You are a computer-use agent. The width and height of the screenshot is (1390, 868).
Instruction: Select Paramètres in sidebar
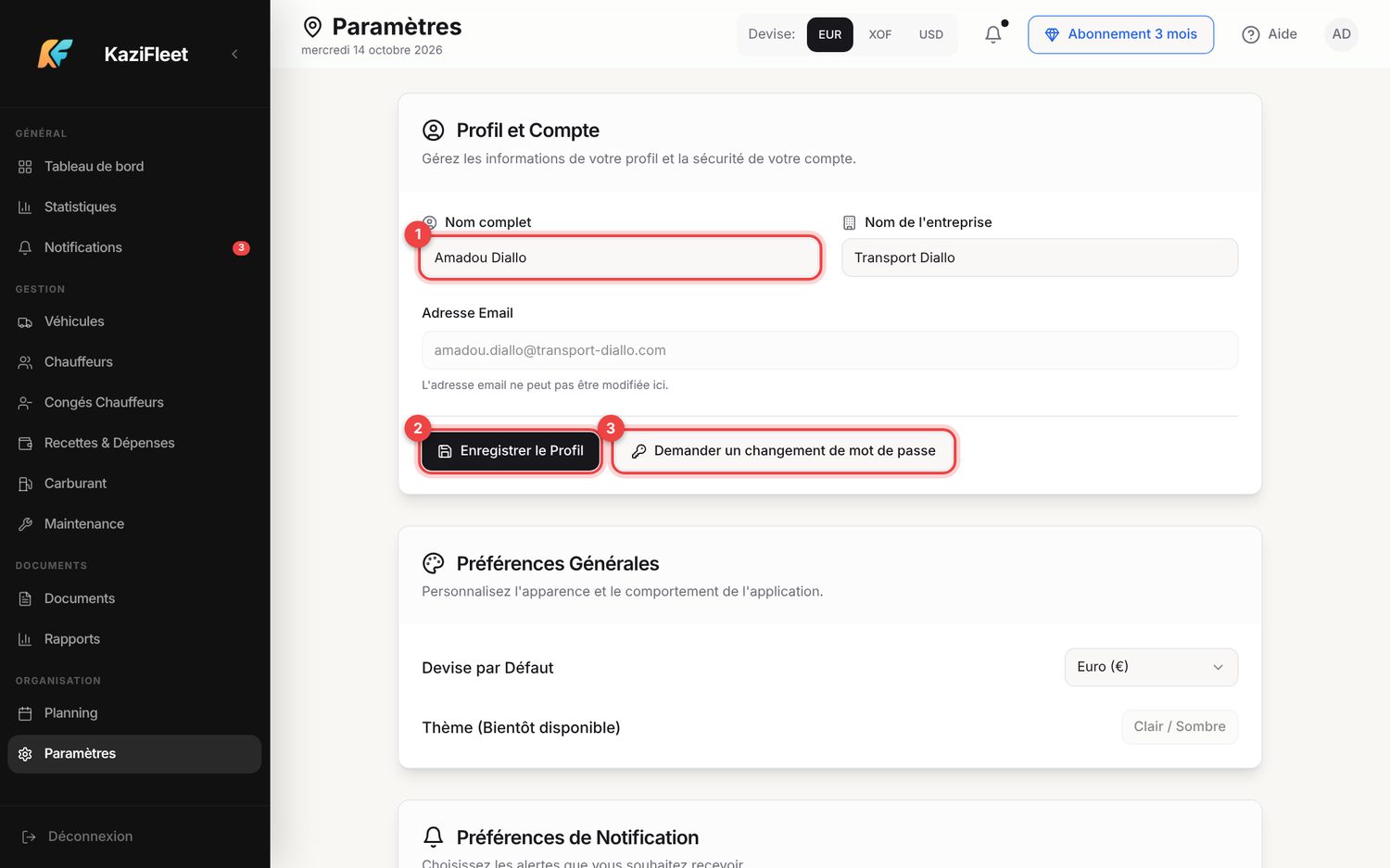coord(134,754)
